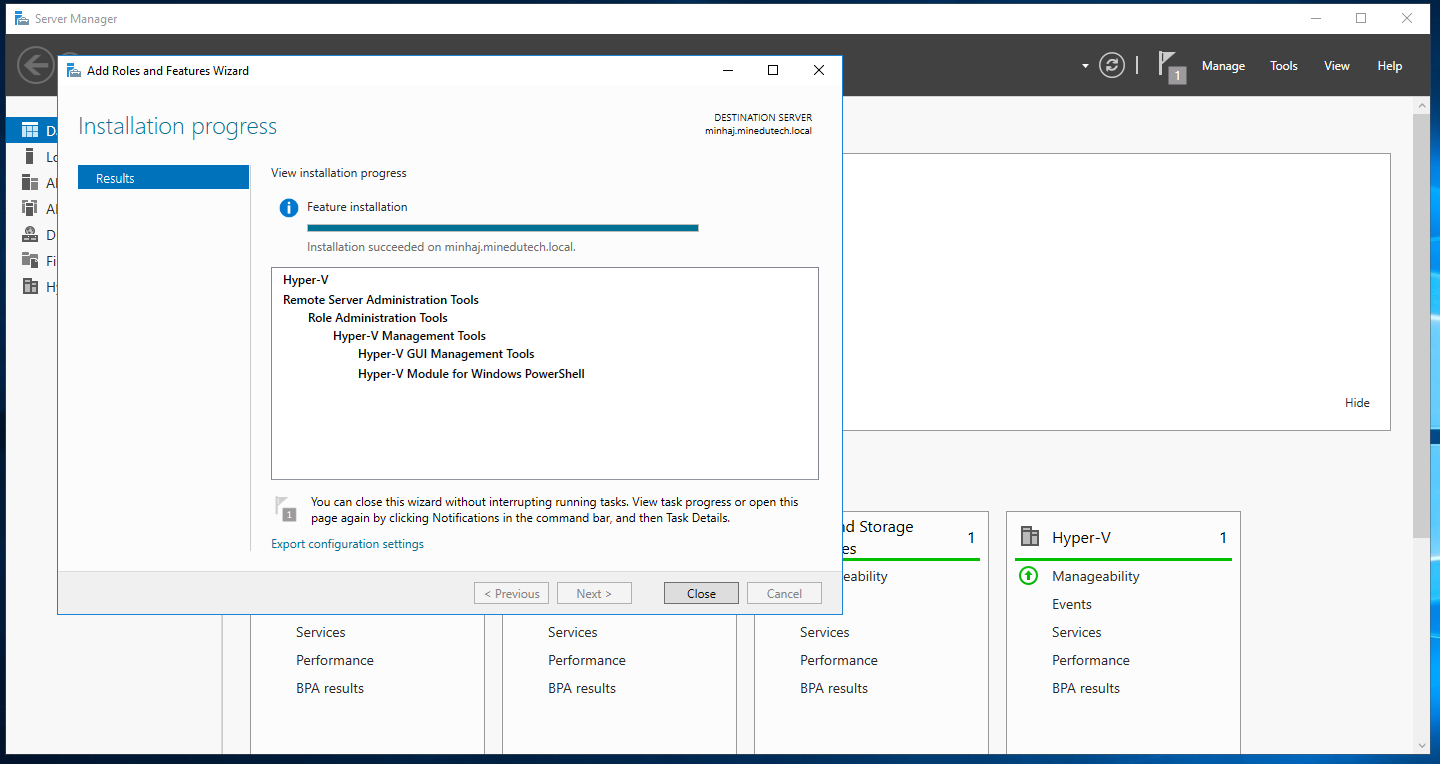Click the feature installation progress bar
Image resolution: width=1440 pixels, height=764 pixels.
(x=502, y=228)
